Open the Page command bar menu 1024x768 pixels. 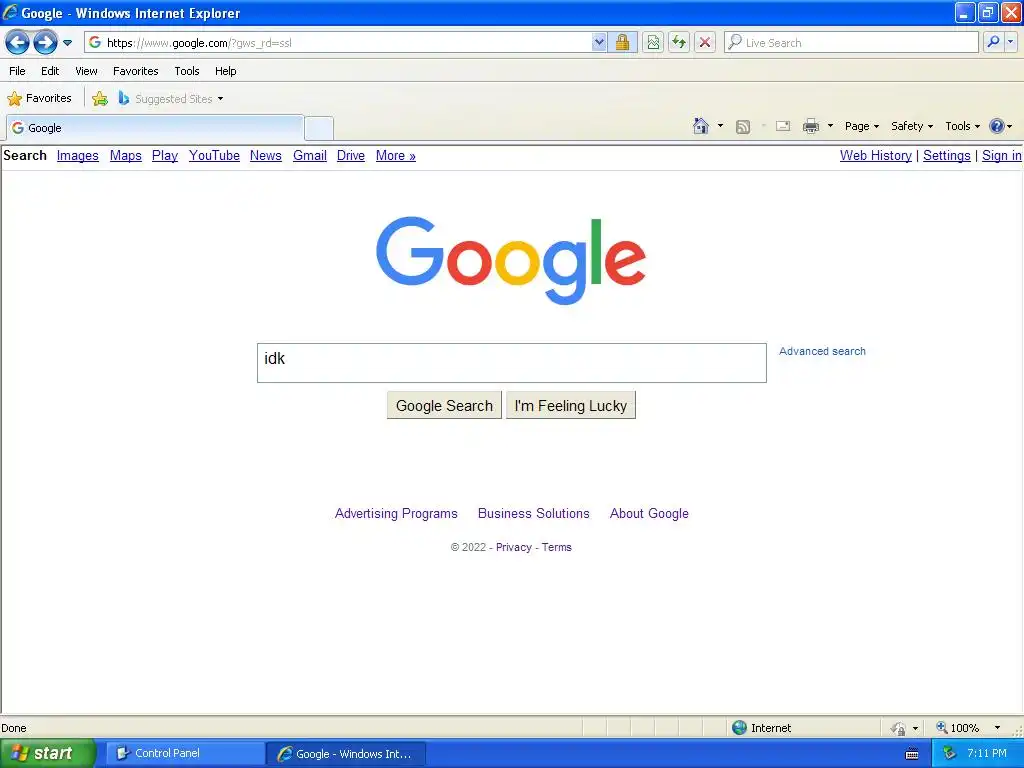click(861, 126)
